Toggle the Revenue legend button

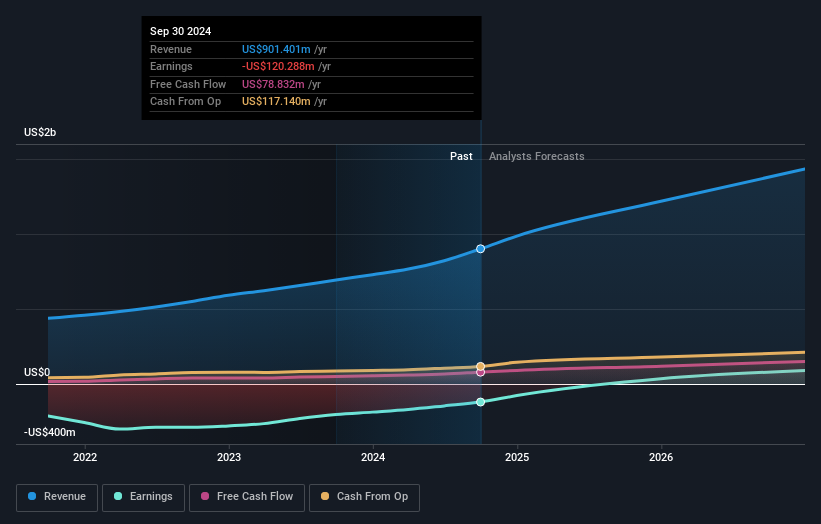tap(57, 497)
